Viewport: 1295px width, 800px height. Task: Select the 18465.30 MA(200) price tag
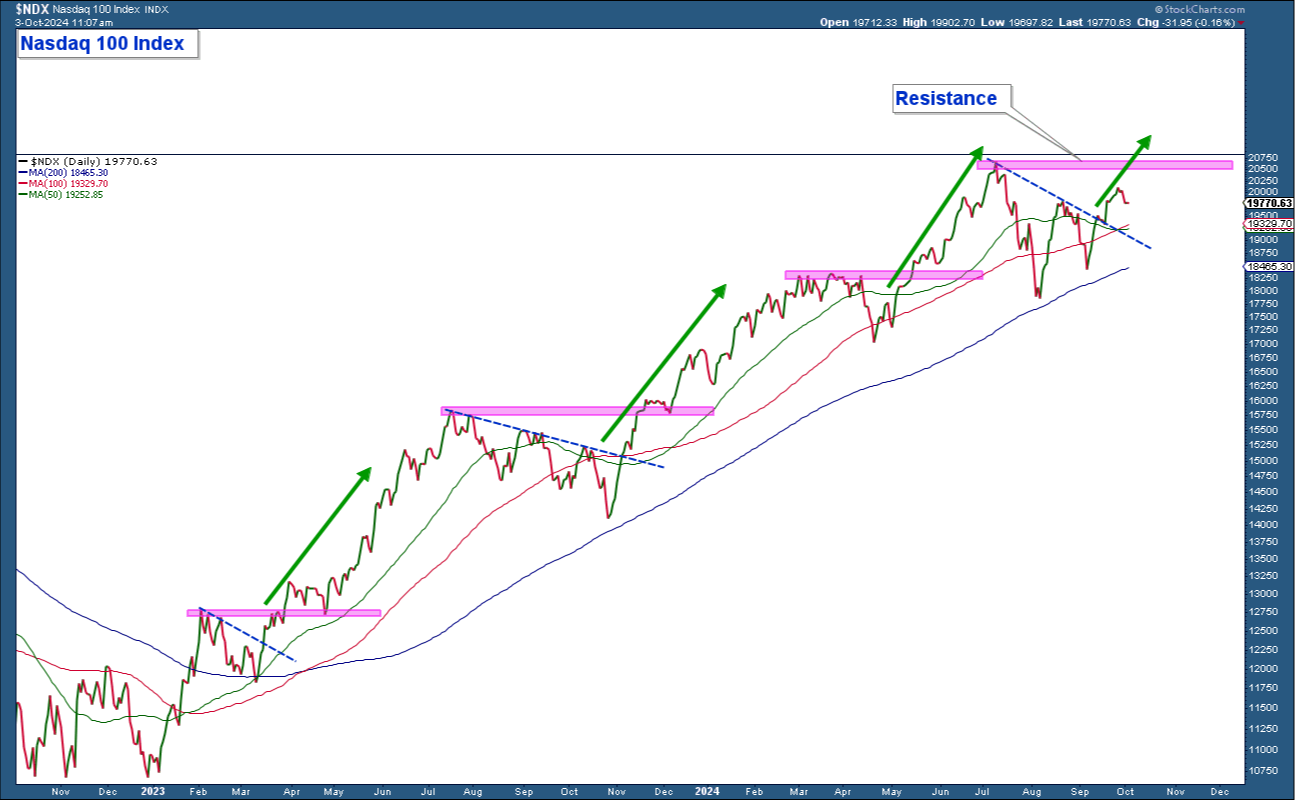click(1269, 267)
